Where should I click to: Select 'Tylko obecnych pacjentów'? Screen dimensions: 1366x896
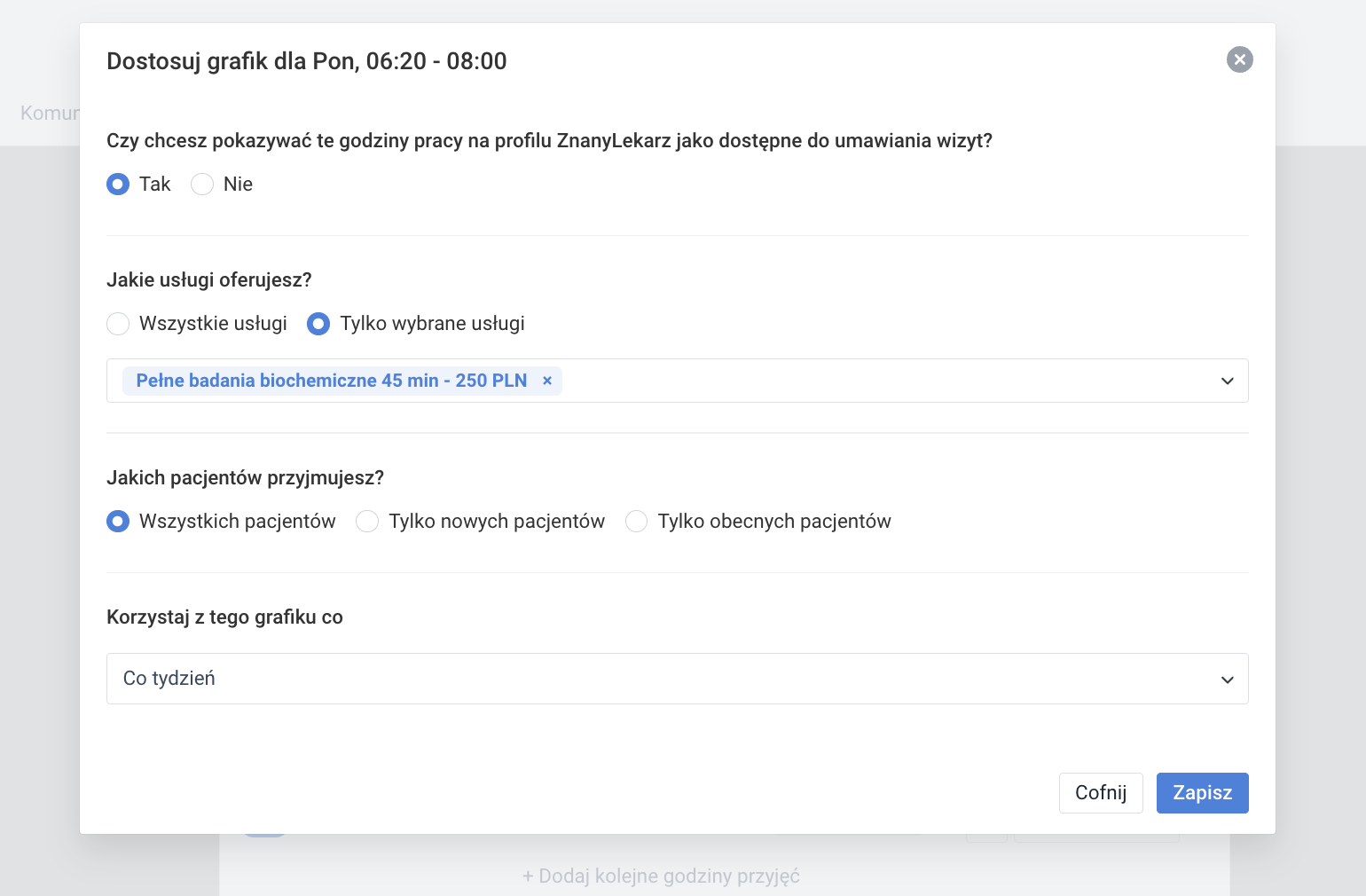click(637, 522)
